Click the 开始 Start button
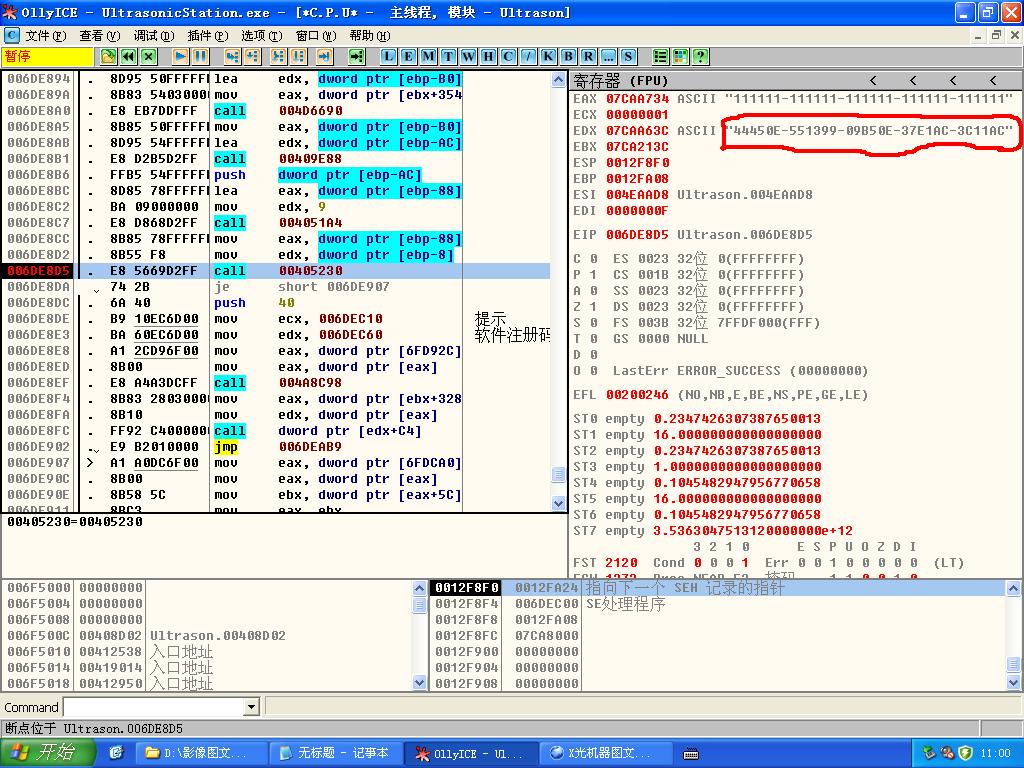The height and width of the screenshot is (768, 1024). (x=48, y=753)
